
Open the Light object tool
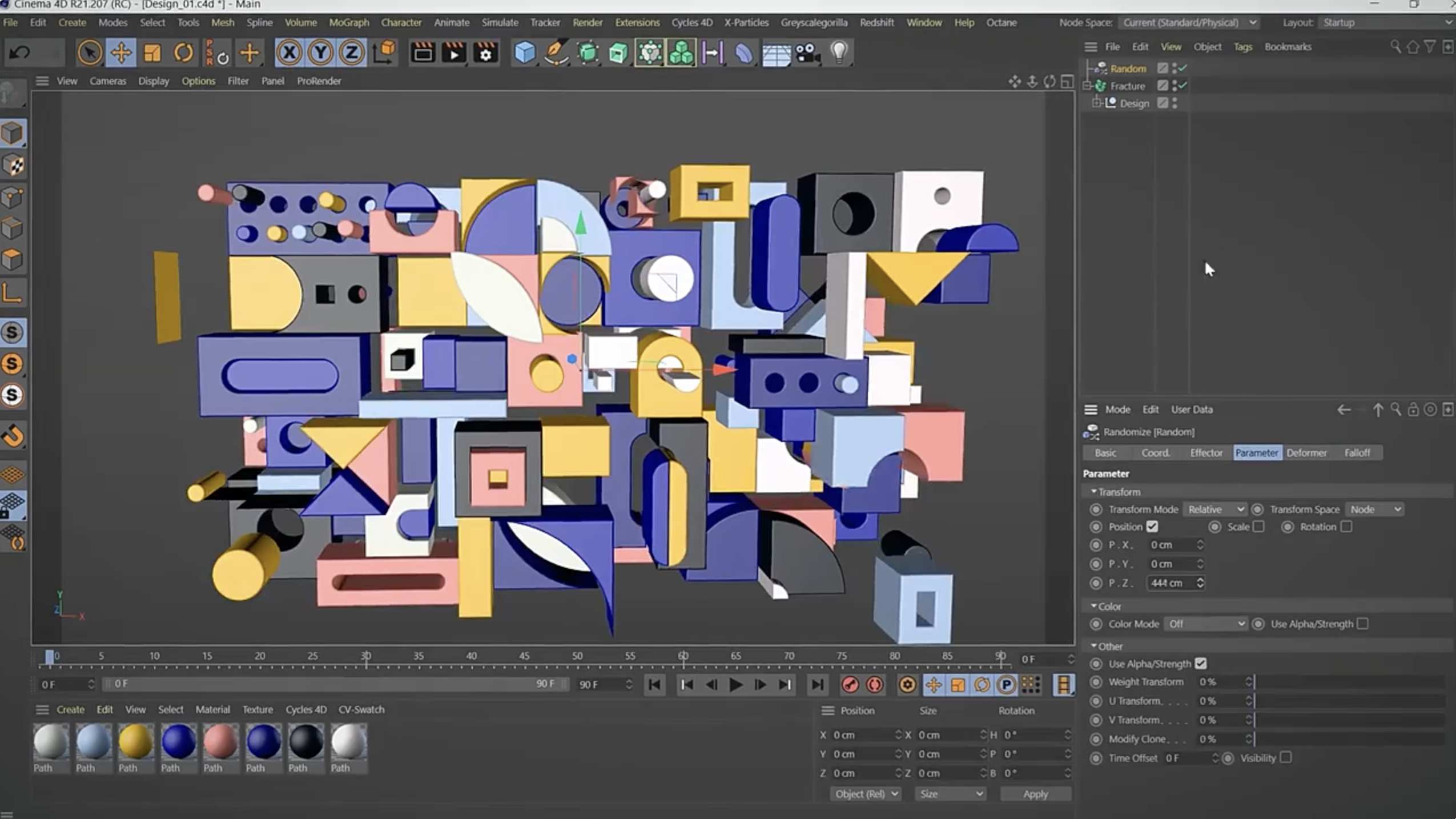point(838,52)
